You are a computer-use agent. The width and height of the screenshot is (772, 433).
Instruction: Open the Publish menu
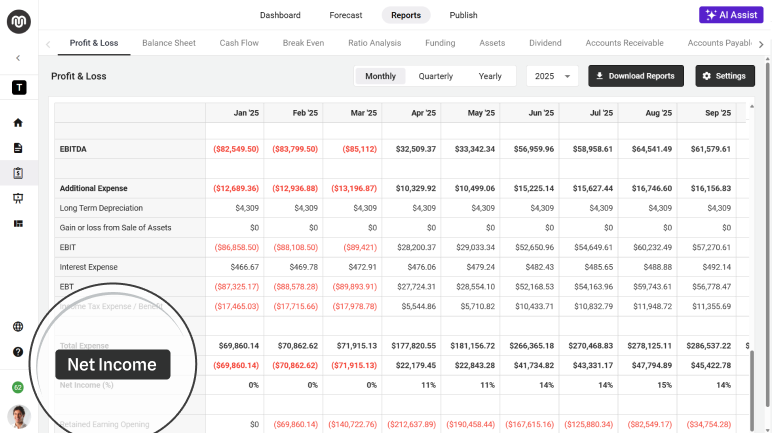463,15
